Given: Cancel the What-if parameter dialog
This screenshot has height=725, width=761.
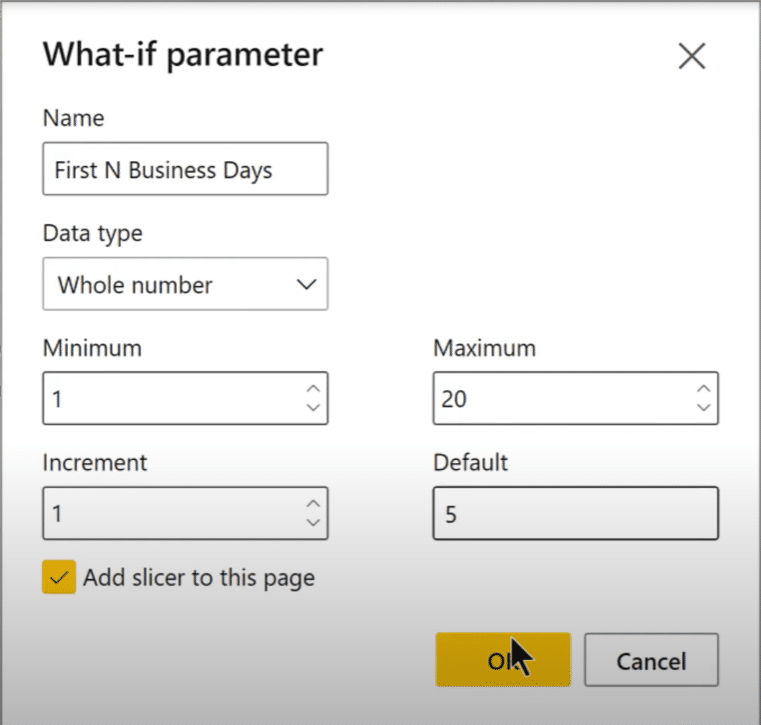Looking at the screenshot, I should click(651, 660).
